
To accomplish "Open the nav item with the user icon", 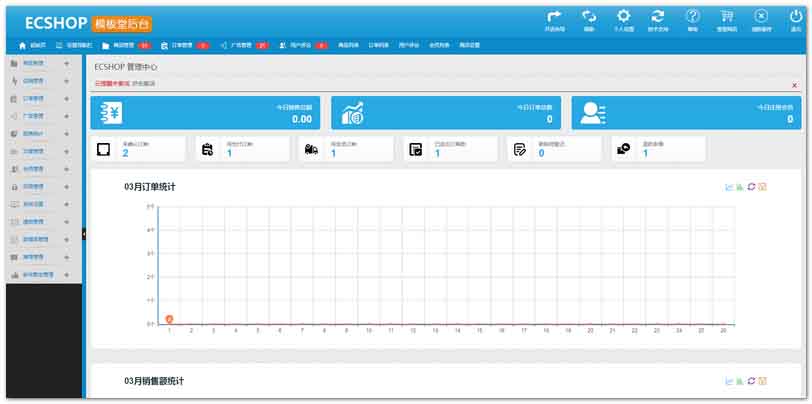I will (303, 46).
